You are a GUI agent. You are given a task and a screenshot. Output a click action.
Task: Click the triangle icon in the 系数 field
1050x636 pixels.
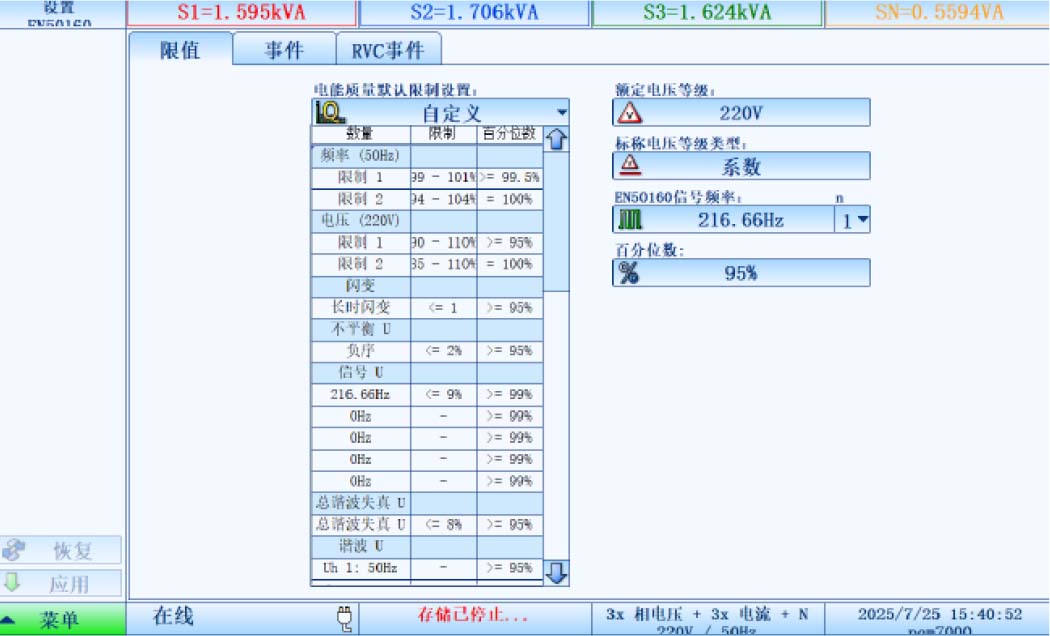(x=629, y=165)
